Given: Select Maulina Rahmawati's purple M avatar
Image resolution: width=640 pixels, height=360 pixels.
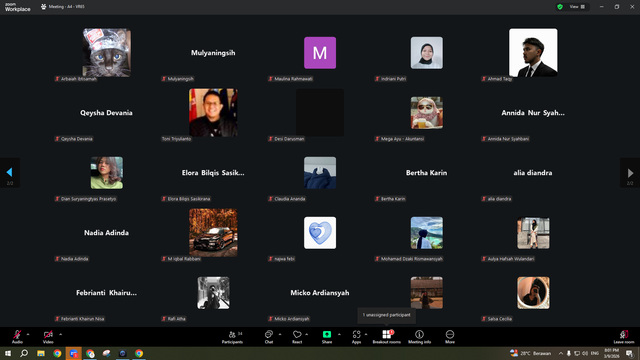Looking at the screenshot, I should point(320,53).
